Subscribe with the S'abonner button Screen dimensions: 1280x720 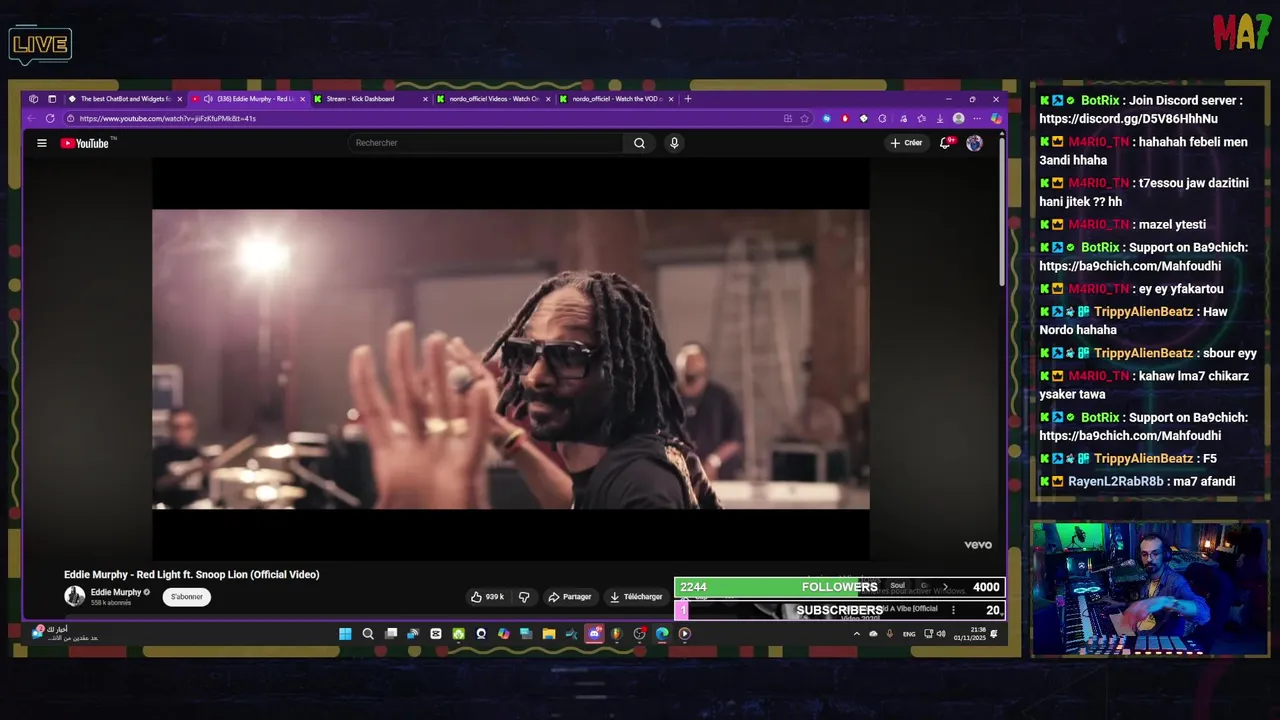point(187,597)
